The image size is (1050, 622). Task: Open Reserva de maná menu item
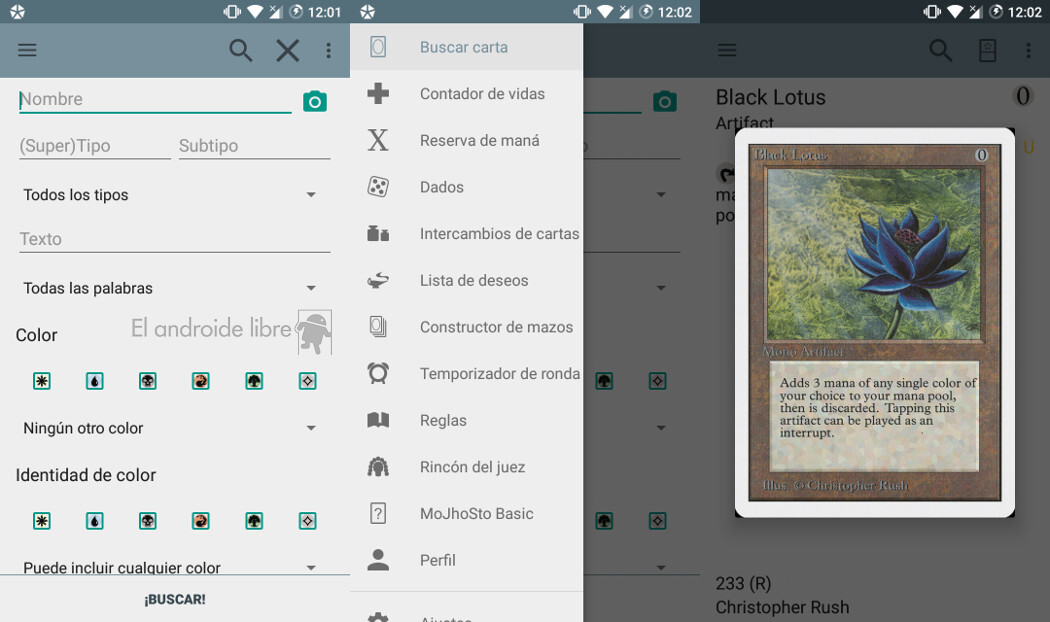pyautogui.click(x=467, y=140)
